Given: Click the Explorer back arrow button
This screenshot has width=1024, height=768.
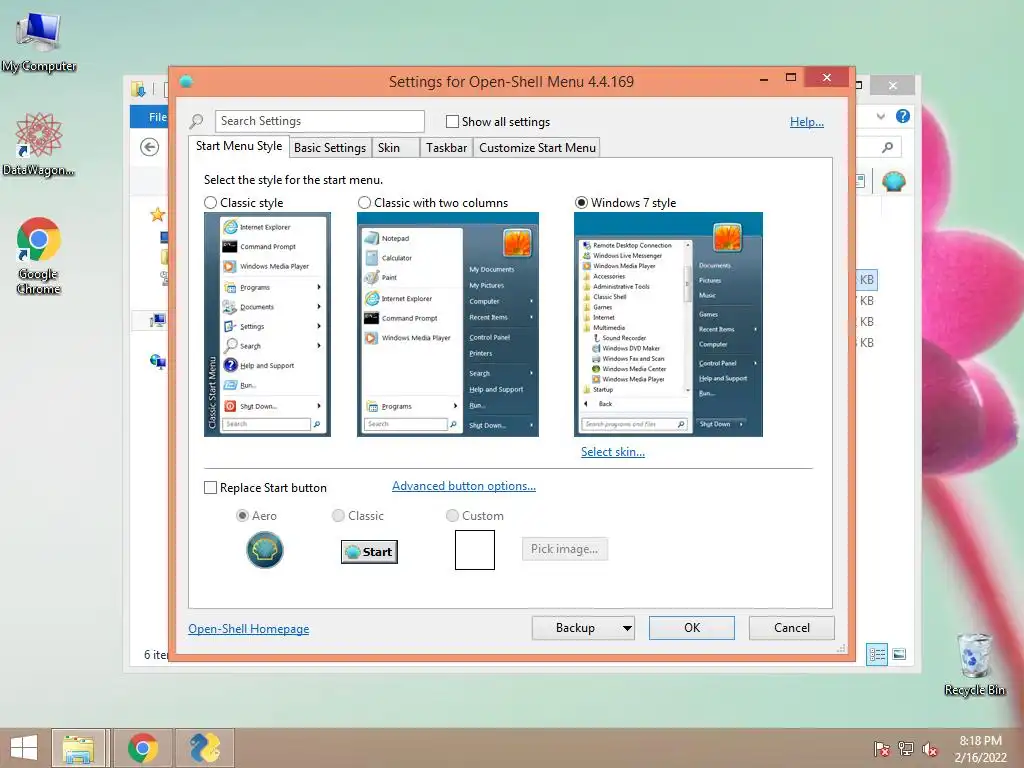Looking at the screenshot, I should [150, 147].
